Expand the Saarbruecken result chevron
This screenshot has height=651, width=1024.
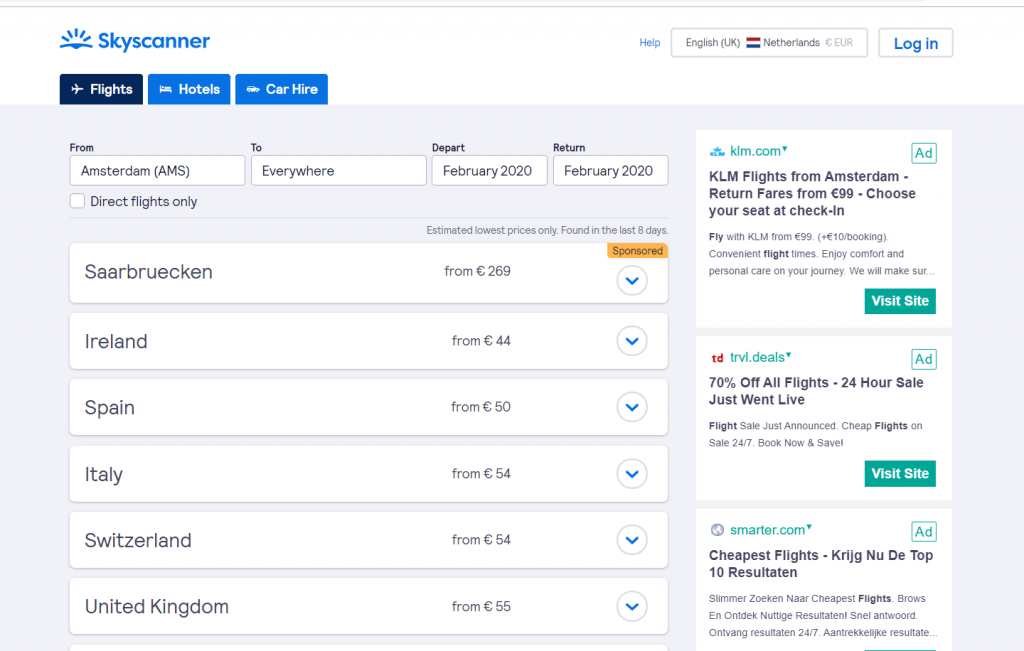point(632,281)
